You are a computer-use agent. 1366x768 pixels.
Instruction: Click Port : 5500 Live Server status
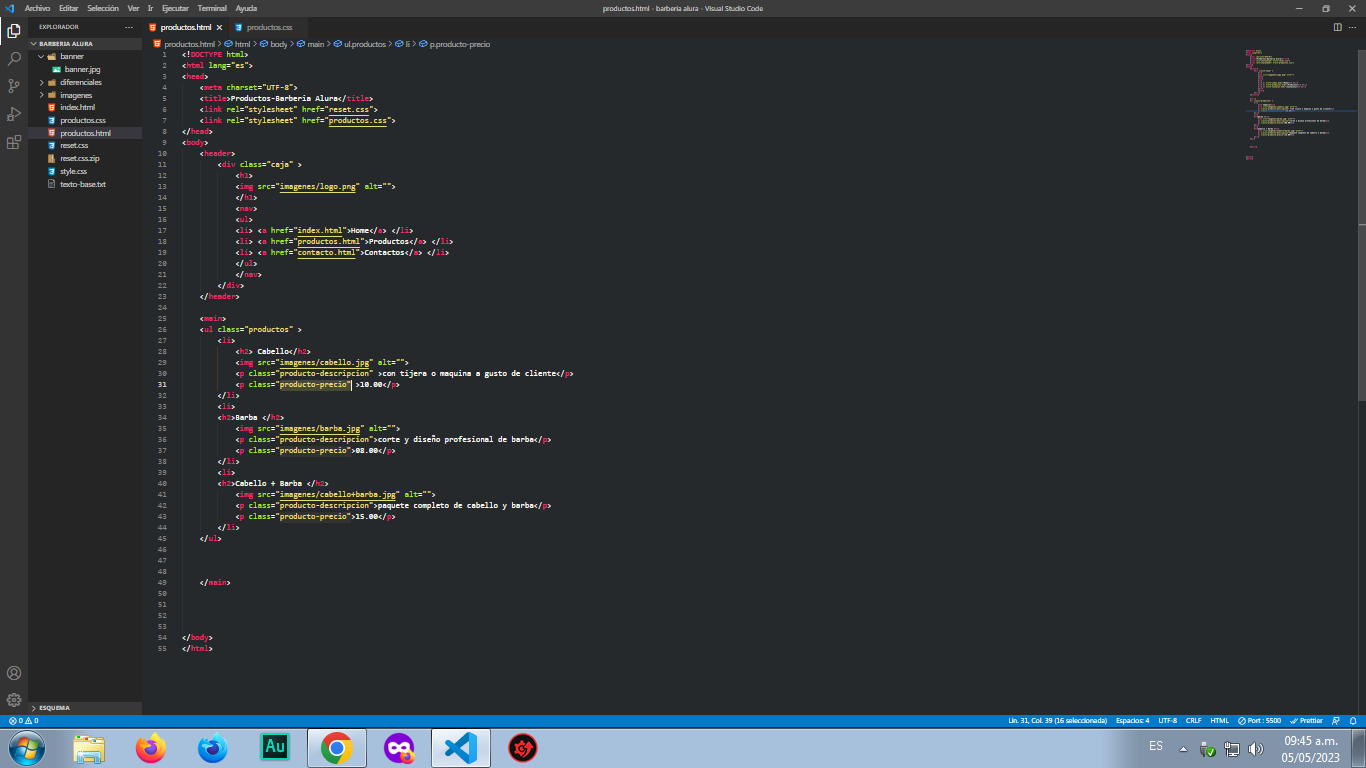pos(1259,720)
